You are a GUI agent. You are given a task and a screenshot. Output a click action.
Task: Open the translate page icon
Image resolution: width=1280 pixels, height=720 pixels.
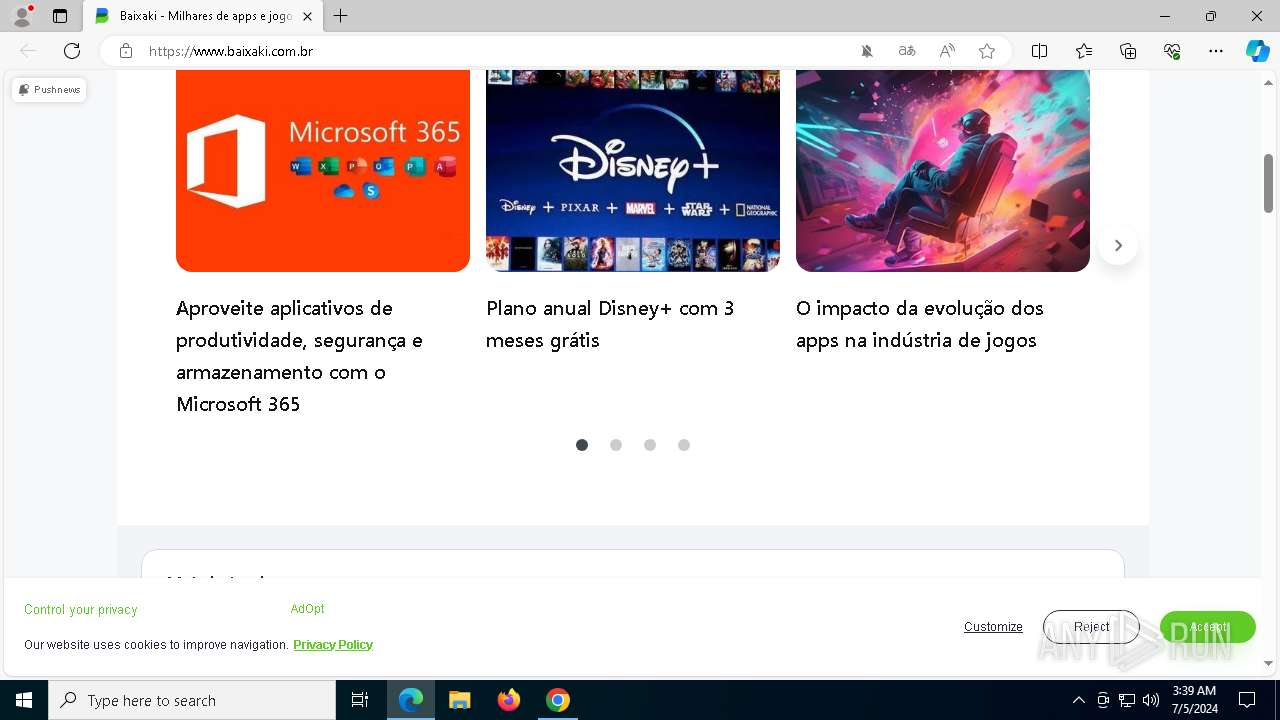[x=907, y=51]
